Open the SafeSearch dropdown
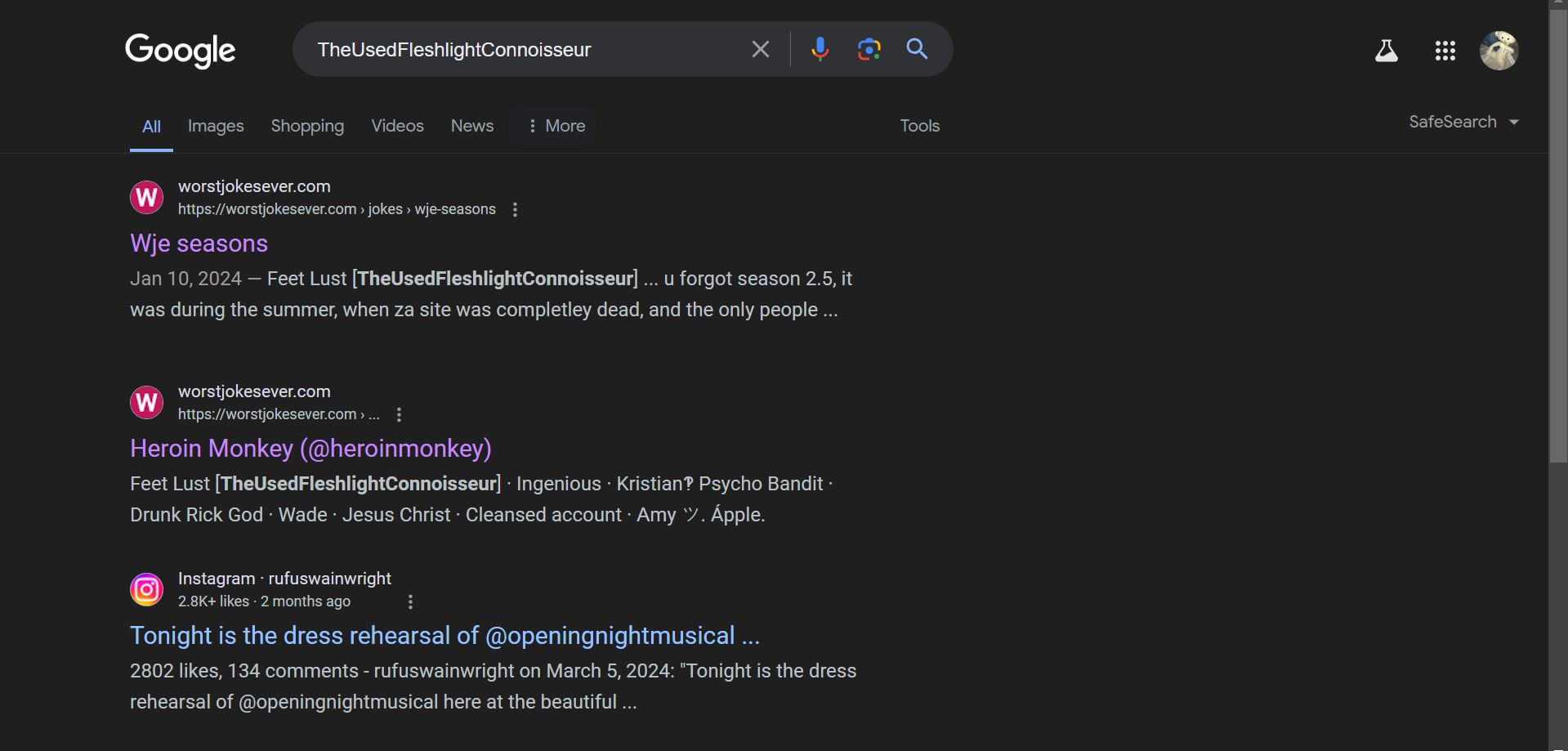This screenshot has height=751, width=1568. coord(1463,122)
